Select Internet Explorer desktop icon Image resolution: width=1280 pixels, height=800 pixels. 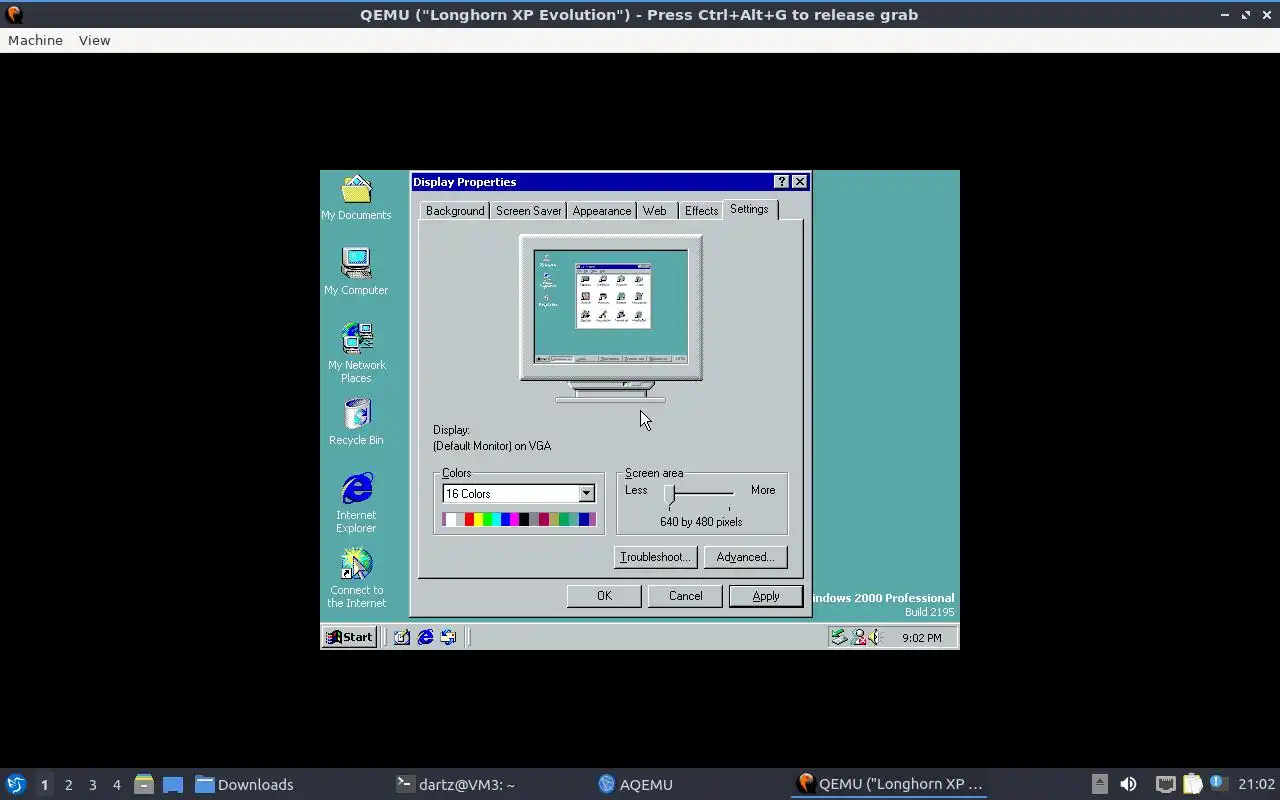coord(356,503)
